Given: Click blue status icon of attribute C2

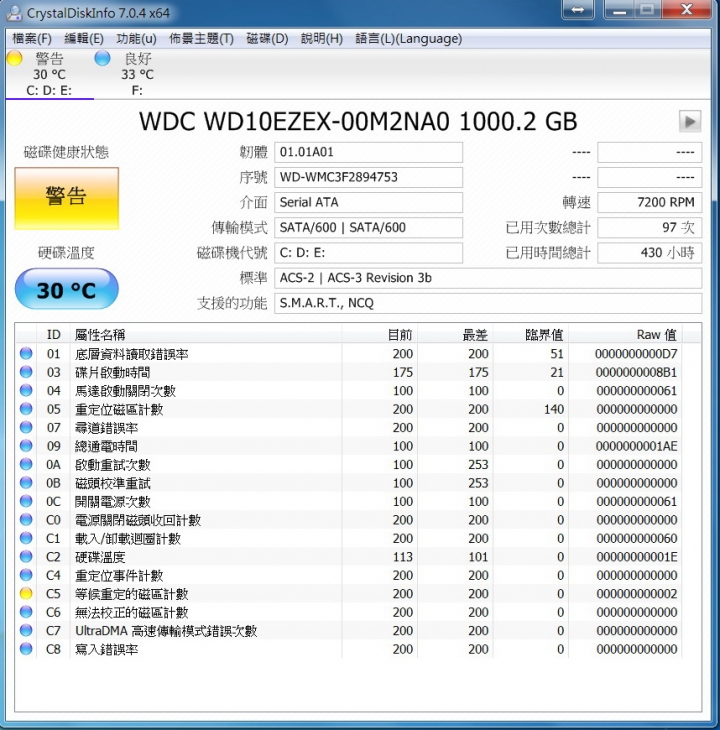Looking at the screenshot, I should click(x=26, y=556).
